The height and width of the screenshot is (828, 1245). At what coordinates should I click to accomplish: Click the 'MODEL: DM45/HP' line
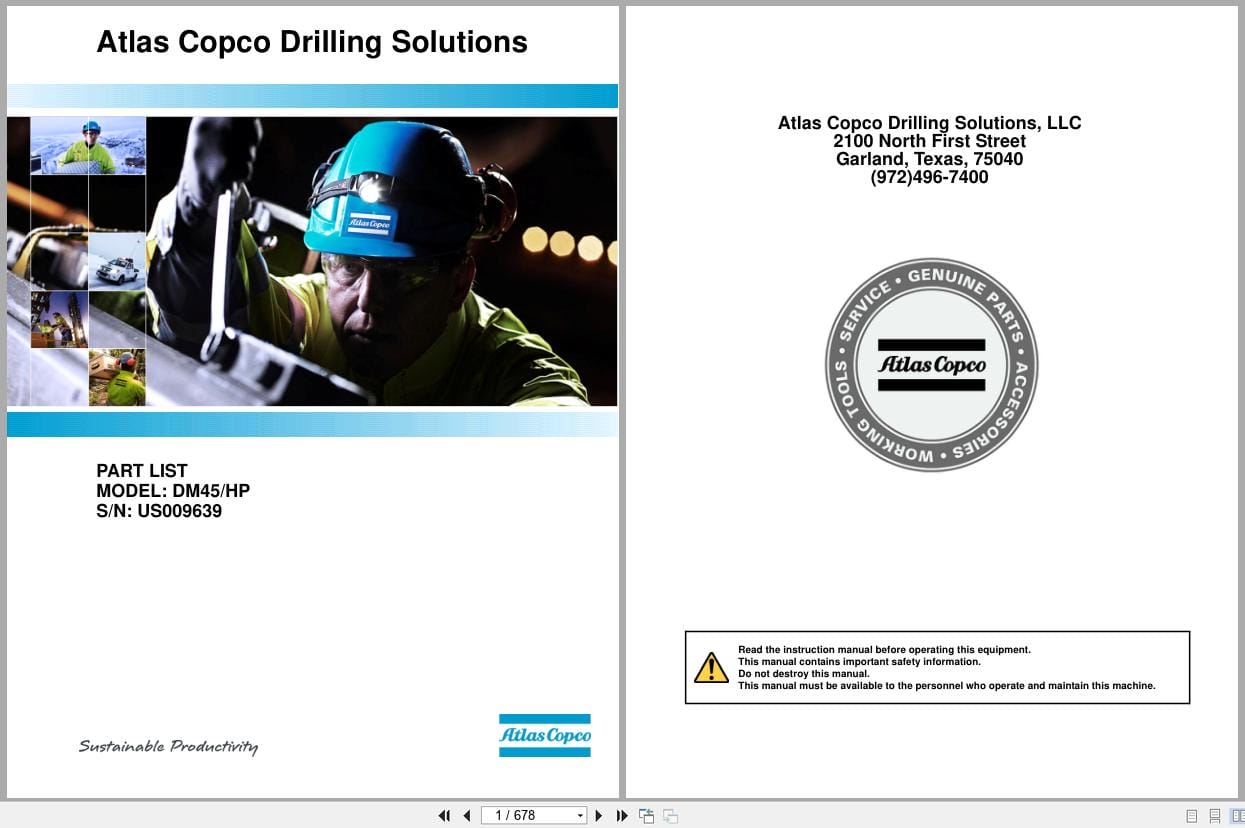pyautogui.click(x=173, y=491)
